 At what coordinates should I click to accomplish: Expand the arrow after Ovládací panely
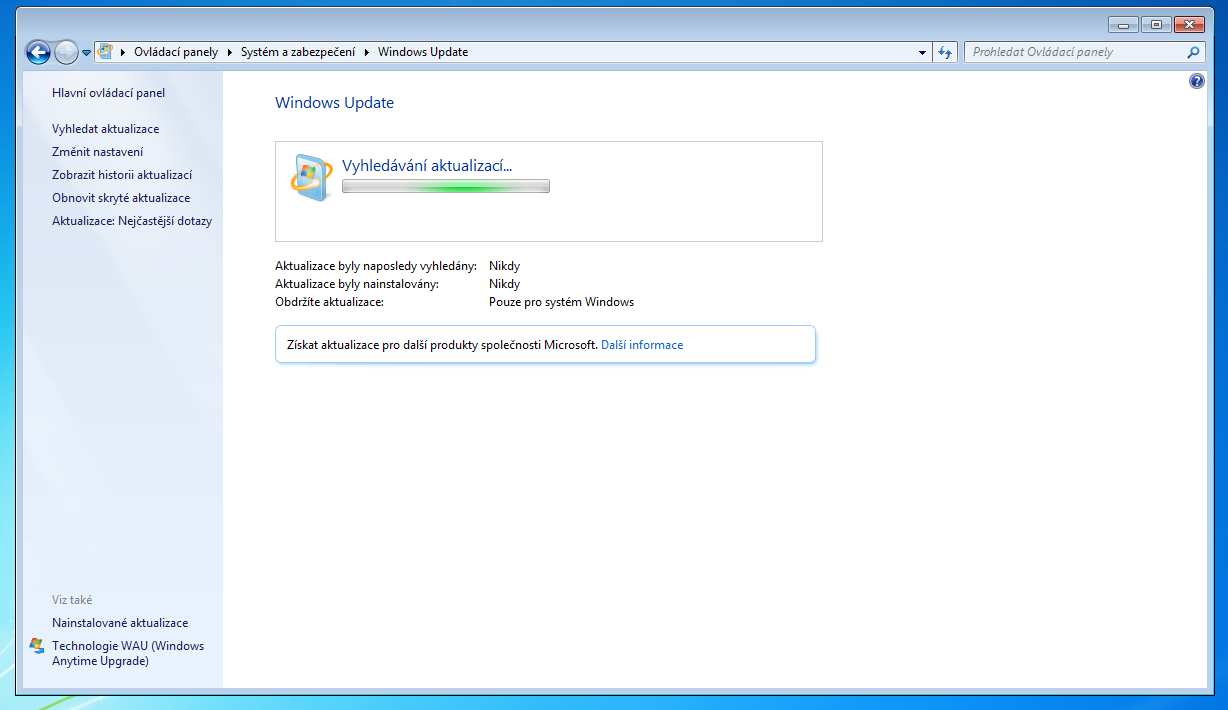230,52
